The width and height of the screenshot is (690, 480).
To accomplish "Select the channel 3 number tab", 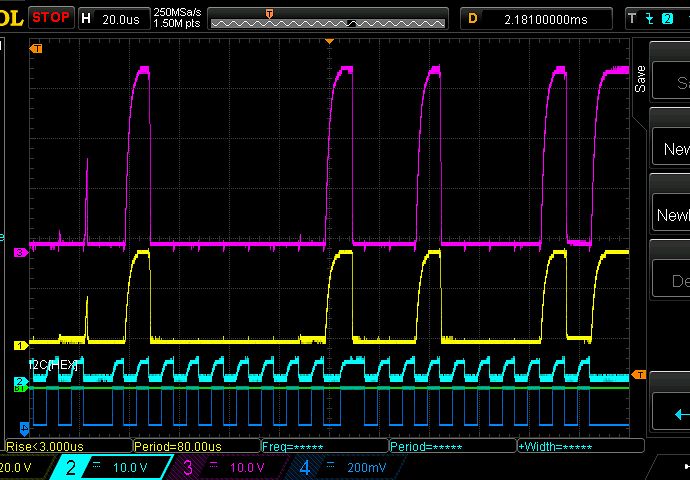I will (x=188, y=468).
